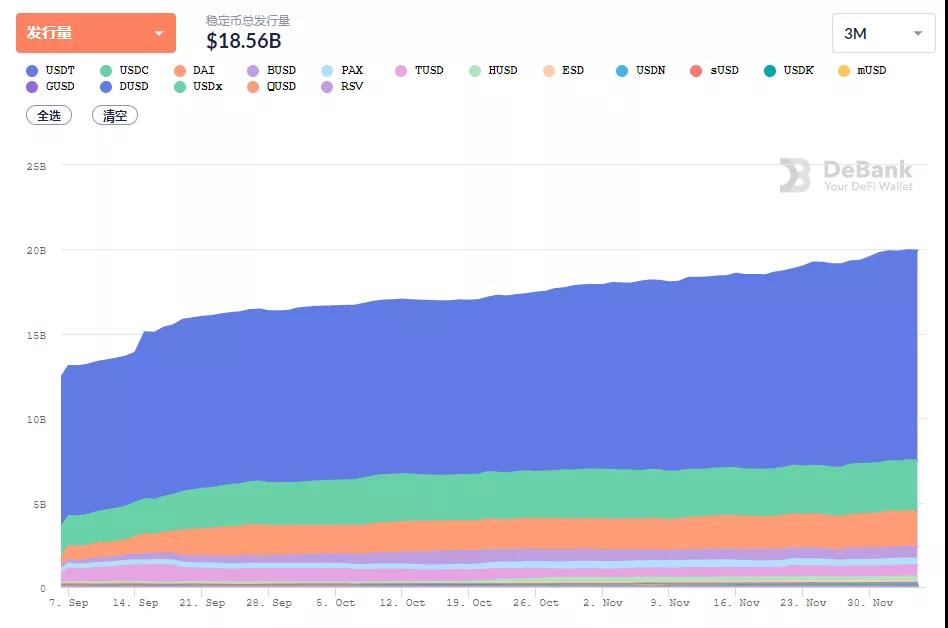Select the GUSD legend label

click(60, 86)
